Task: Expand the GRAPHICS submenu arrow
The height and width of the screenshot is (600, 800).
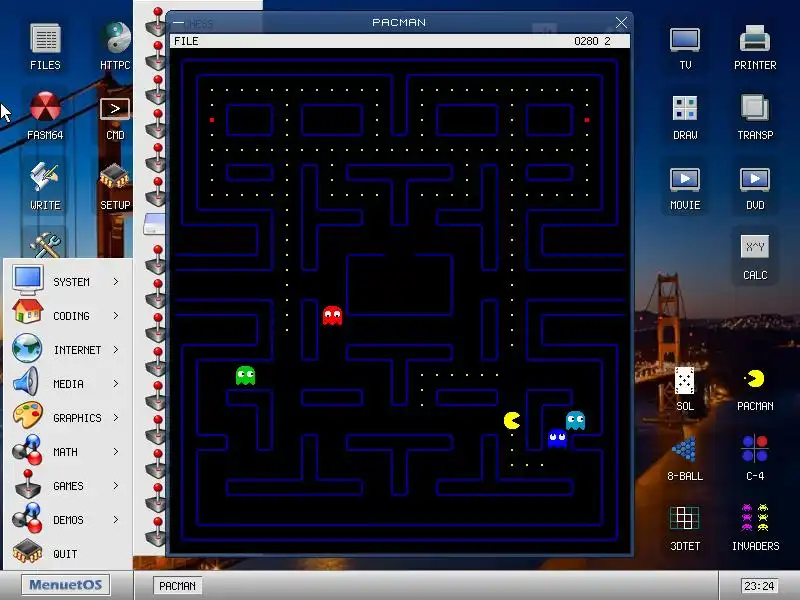Action: 116,418
